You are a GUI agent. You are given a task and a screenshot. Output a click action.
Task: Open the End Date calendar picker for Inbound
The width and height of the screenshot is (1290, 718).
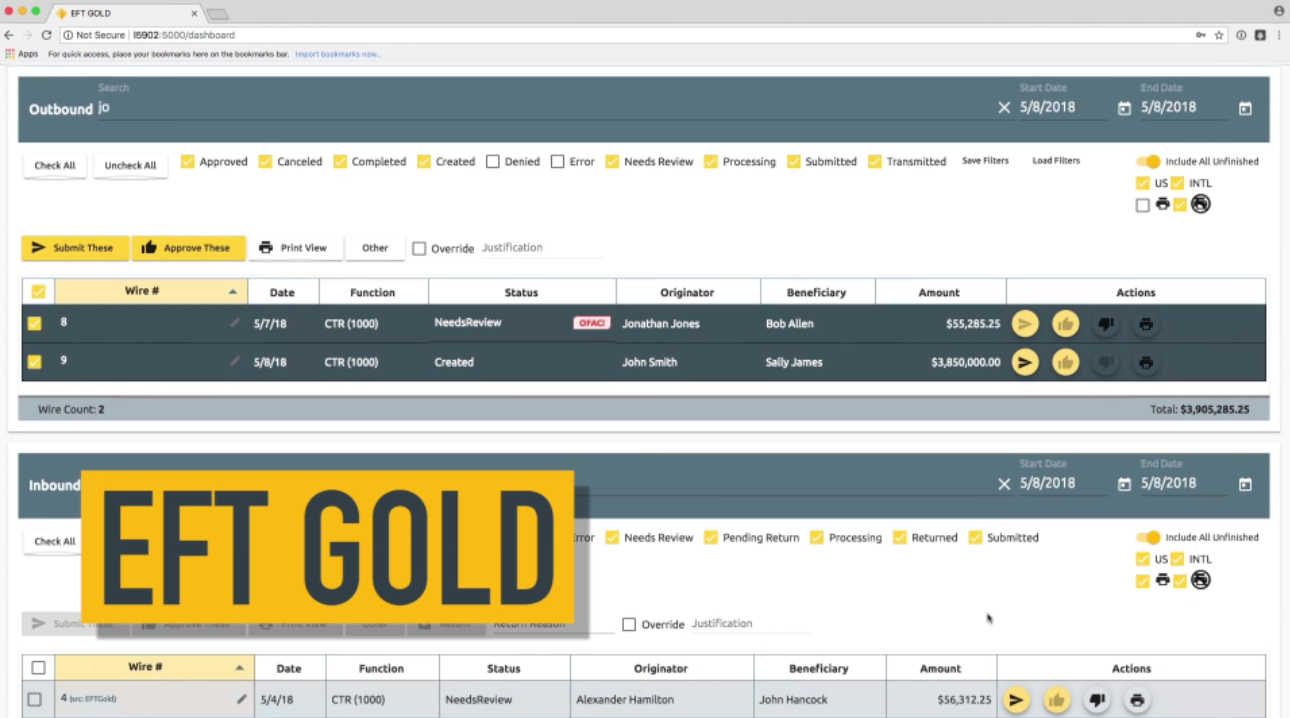1245,483
